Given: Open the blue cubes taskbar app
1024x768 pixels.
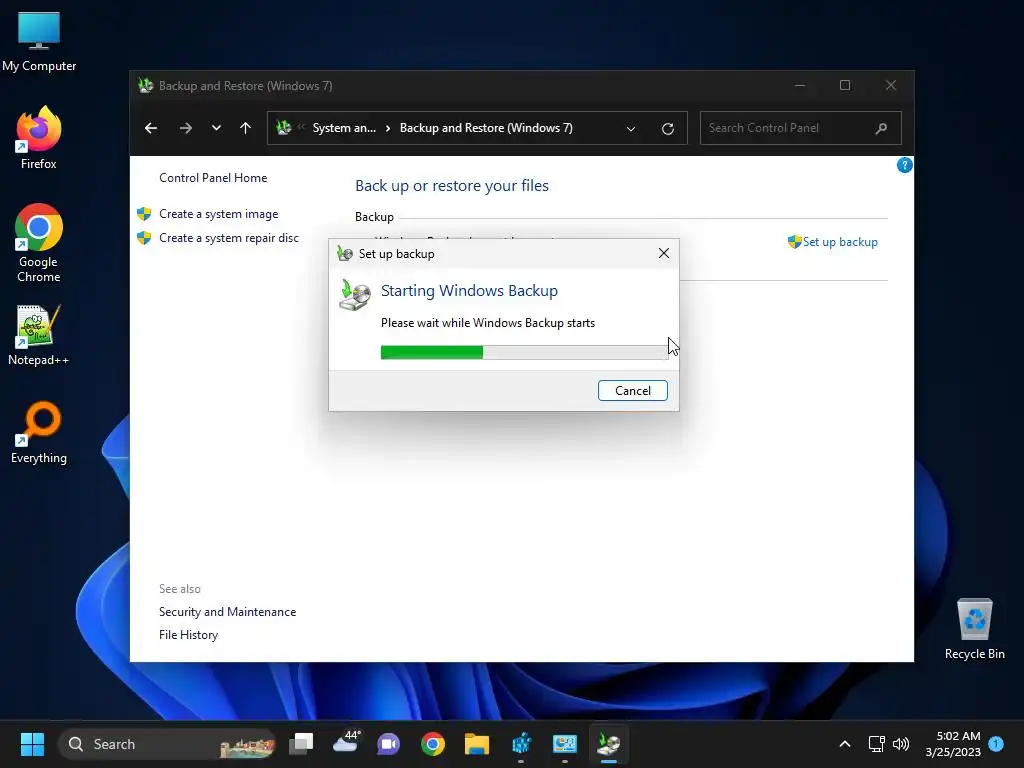Looking at the screenshot, I should point(521,744).
